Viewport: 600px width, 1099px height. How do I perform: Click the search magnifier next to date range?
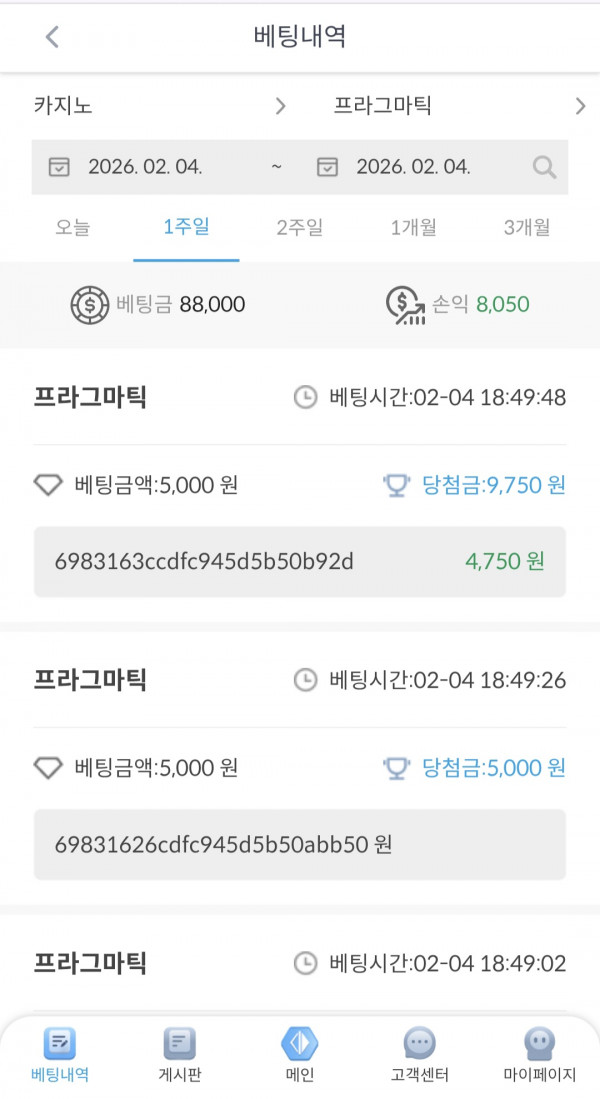click(x=544, y=167)
